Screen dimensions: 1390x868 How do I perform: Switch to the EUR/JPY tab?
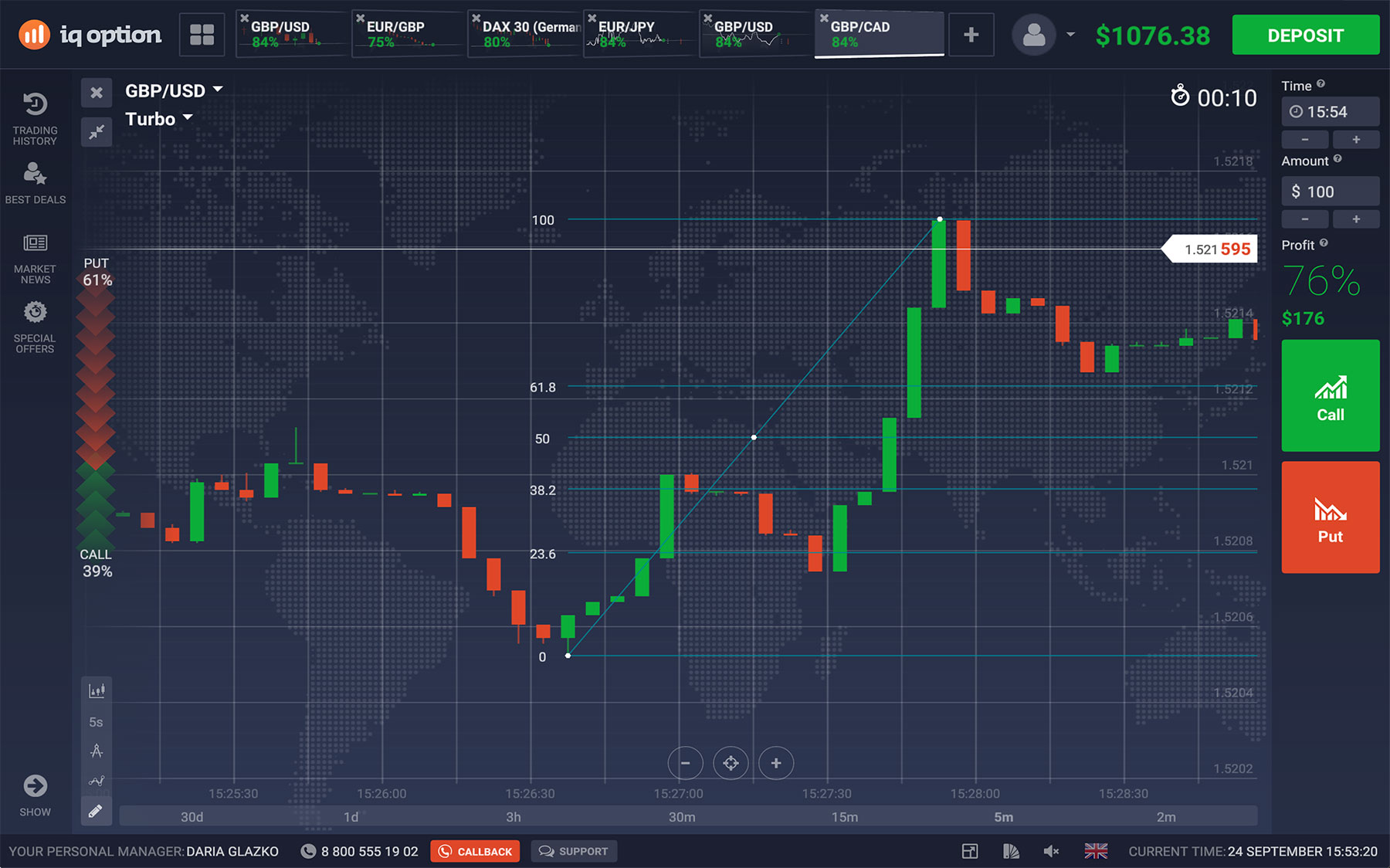(x=639, y=34)
